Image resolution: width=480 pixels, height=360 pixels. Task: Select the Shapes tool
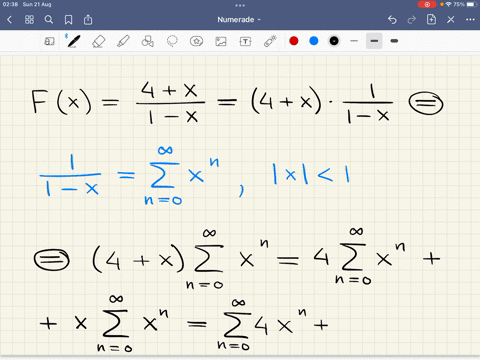147,41
